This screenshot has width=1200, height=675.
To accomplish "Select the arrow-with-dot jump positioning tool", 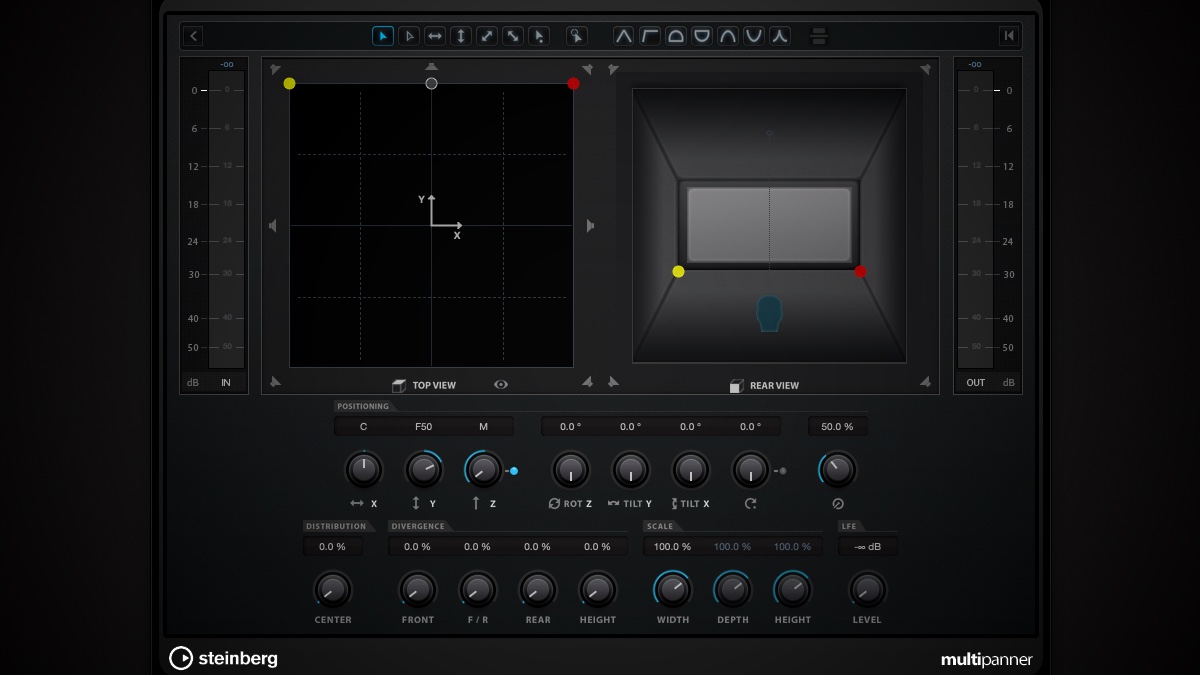I will (538, 36).
